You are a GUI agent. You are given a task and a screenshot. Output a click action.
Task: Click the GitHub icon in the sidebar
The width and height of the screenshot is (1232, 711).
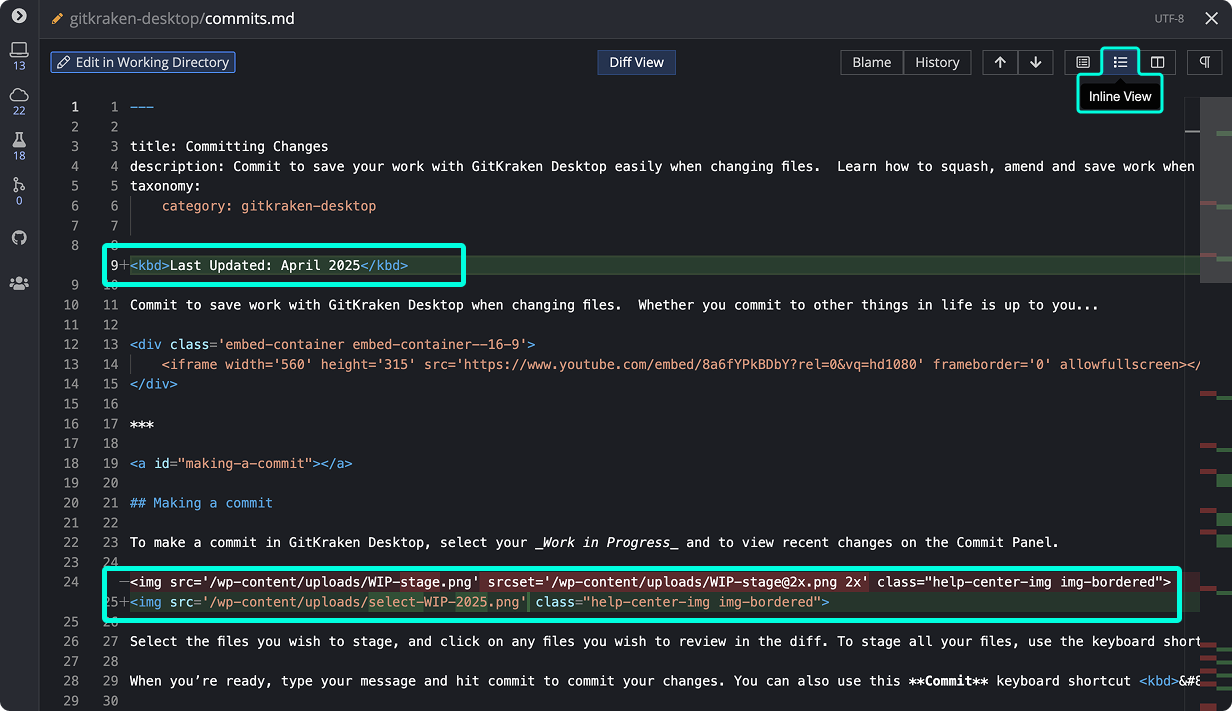tap(19, 238)
